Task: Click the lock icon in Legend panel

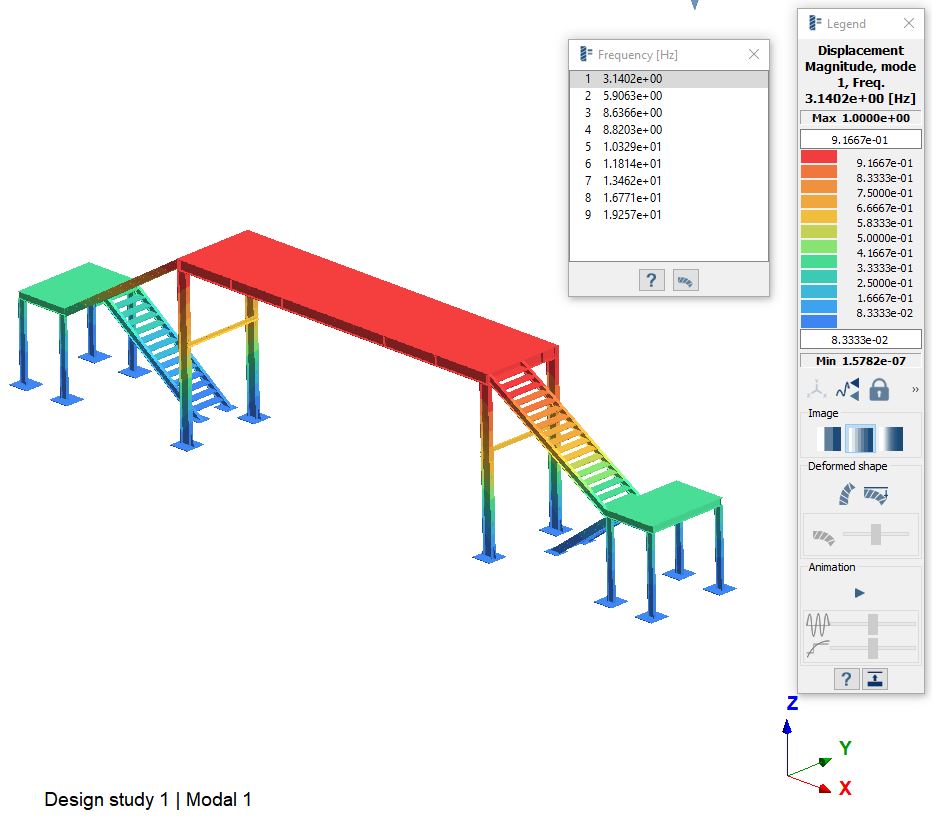Action: click(x=879, y=389)
